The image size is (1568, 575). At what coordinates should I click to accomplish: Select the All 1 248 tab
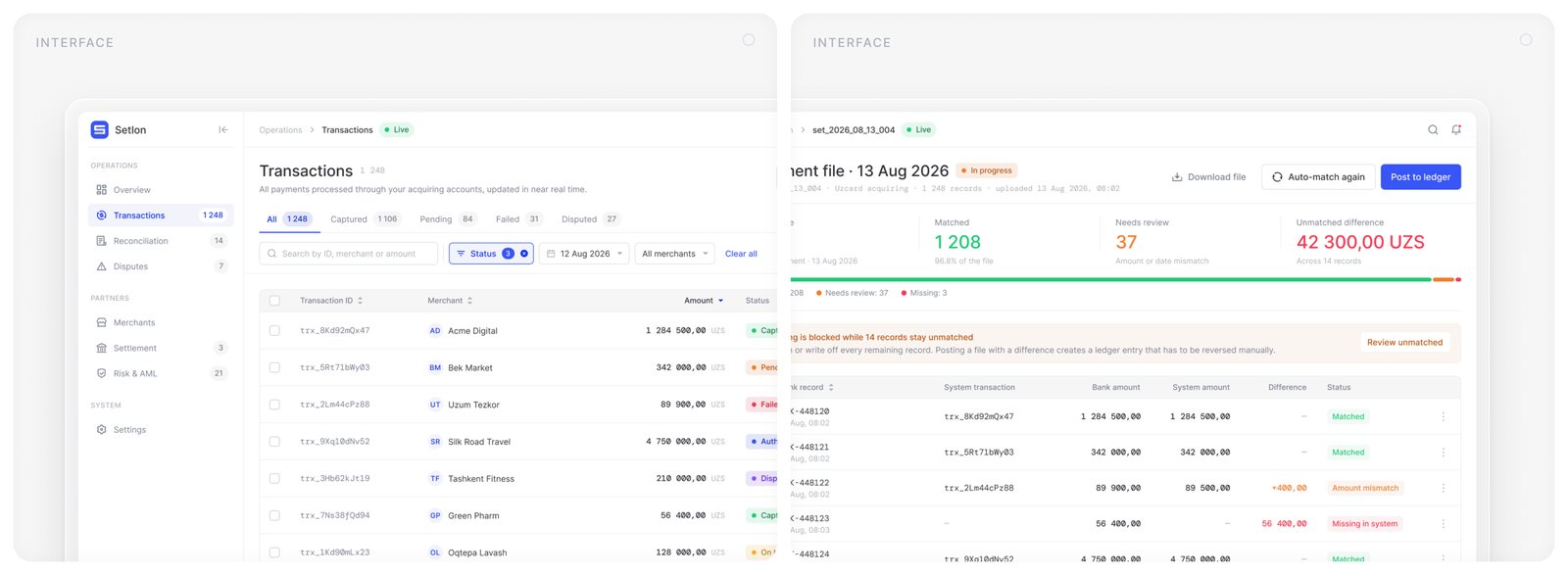click(x=288, y=219)
